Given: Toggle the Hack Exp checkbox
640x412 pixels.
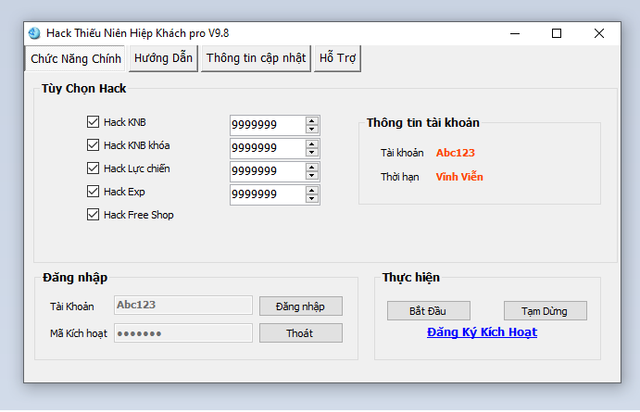Looking at the screenshot, I should pos(93,191).
